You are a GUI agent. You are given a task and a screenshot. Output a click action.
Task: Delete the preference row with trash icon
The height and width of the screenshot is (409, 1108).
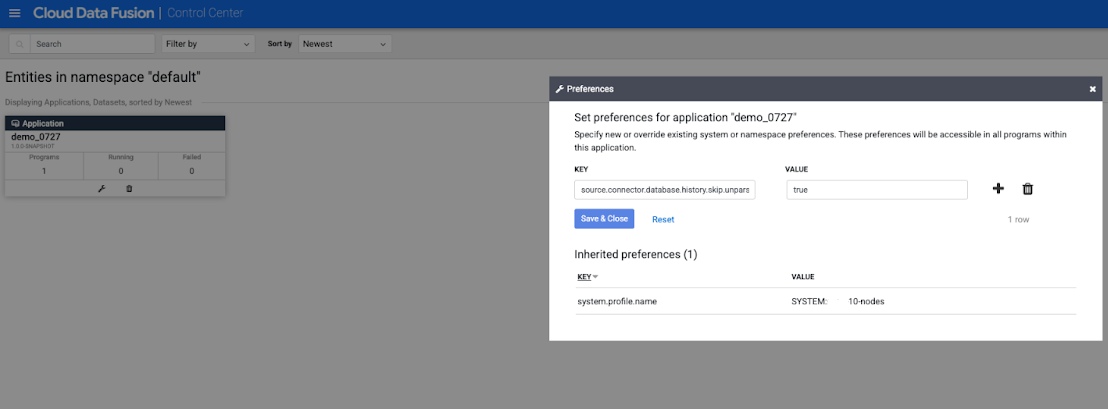click(1027, 189)
